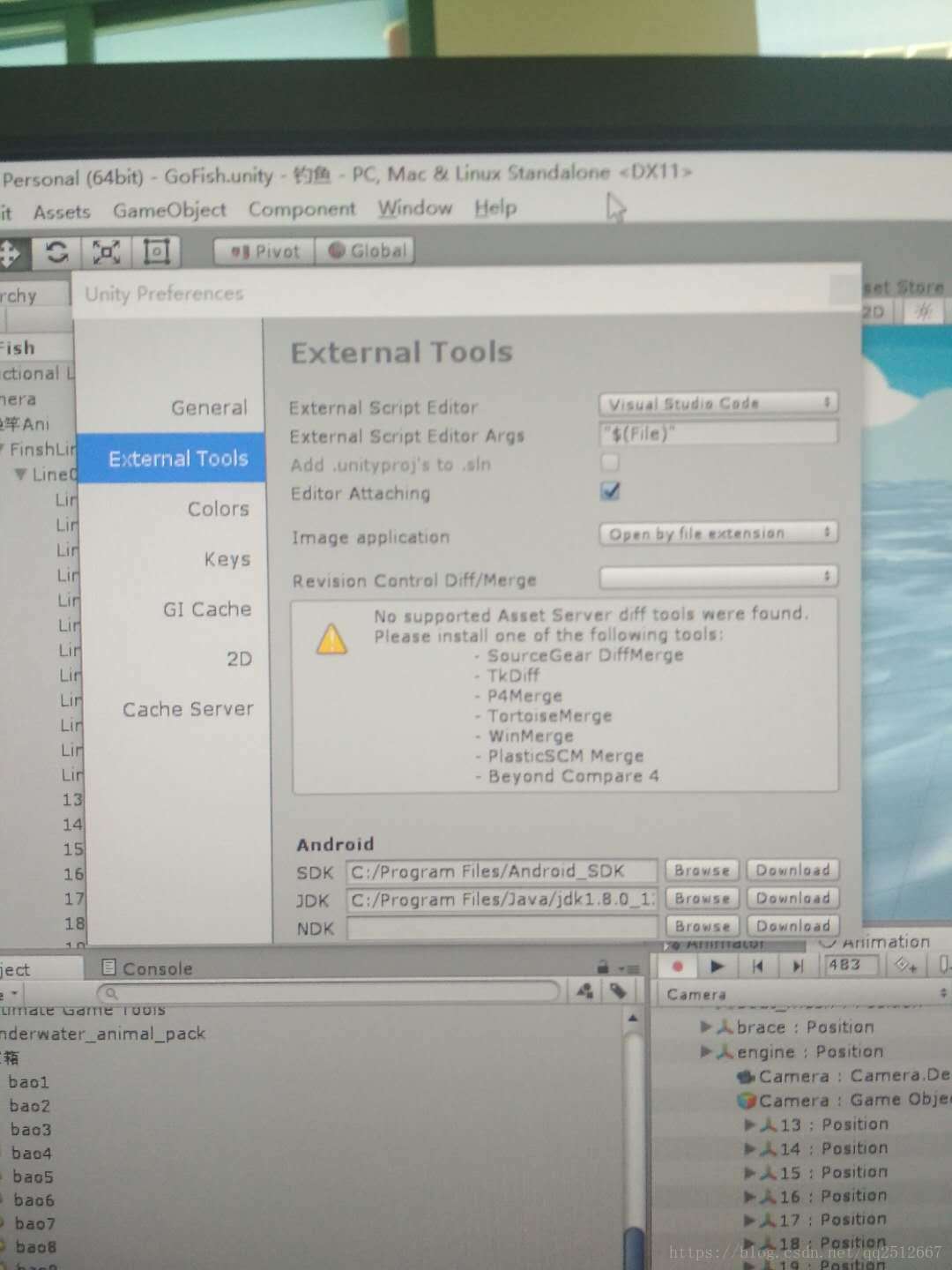
Task: Open the Camera clip dropdown
Action: 806,994
